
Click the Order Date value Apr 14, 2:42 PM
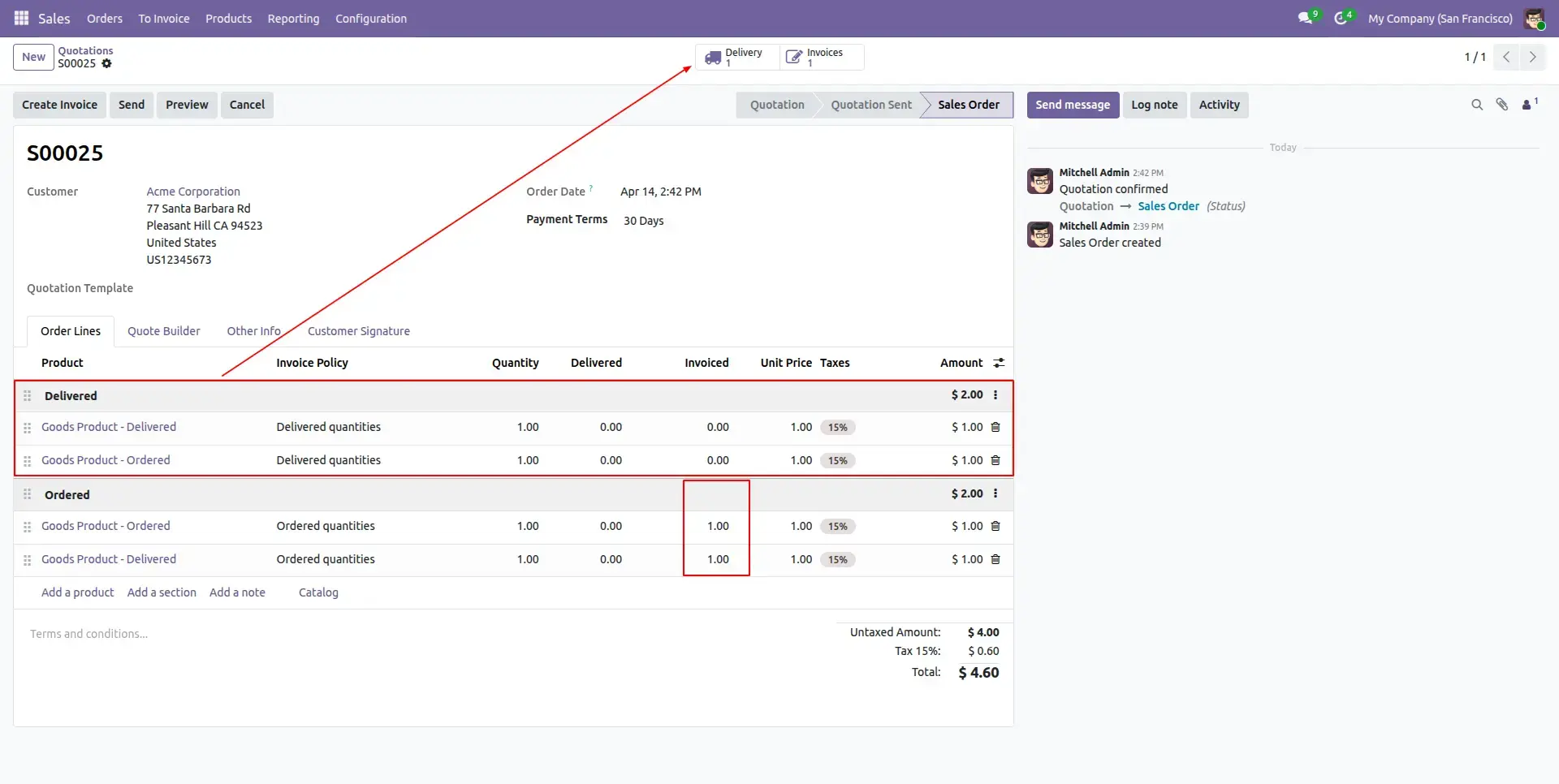tap(661, 192)
